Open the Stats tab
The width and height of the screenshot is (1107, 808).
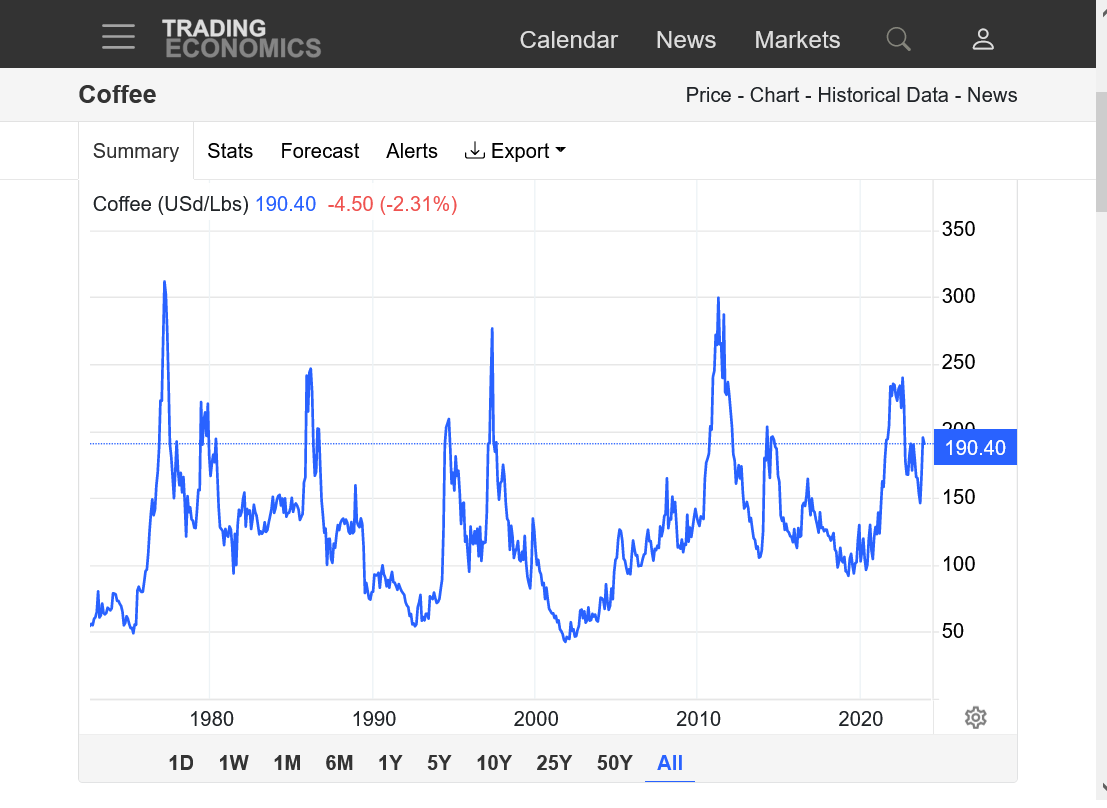tap(230, 151)
